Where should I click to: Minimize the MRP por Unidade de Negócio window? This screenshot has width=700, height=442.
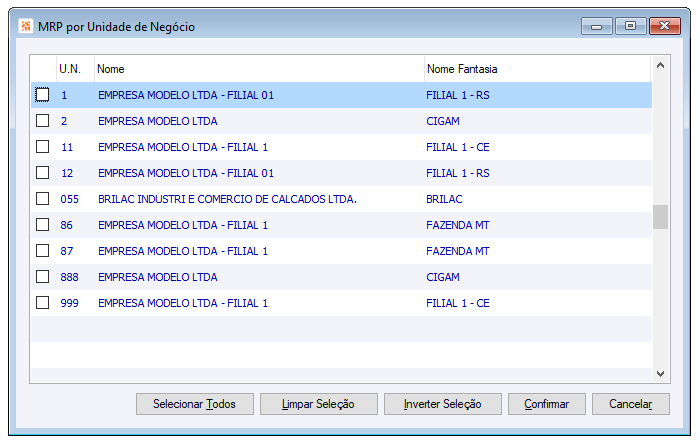(x=597, y=26)
